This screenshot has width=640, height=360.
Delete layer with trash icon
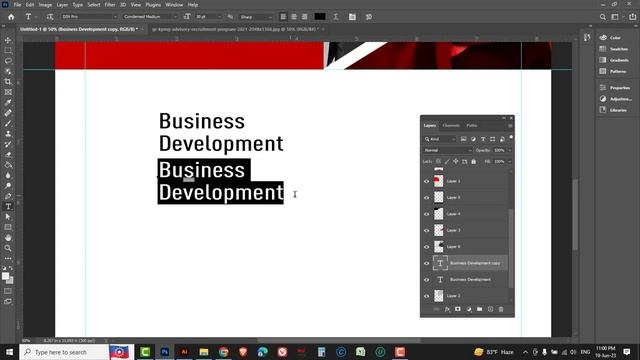coord(501,309)
